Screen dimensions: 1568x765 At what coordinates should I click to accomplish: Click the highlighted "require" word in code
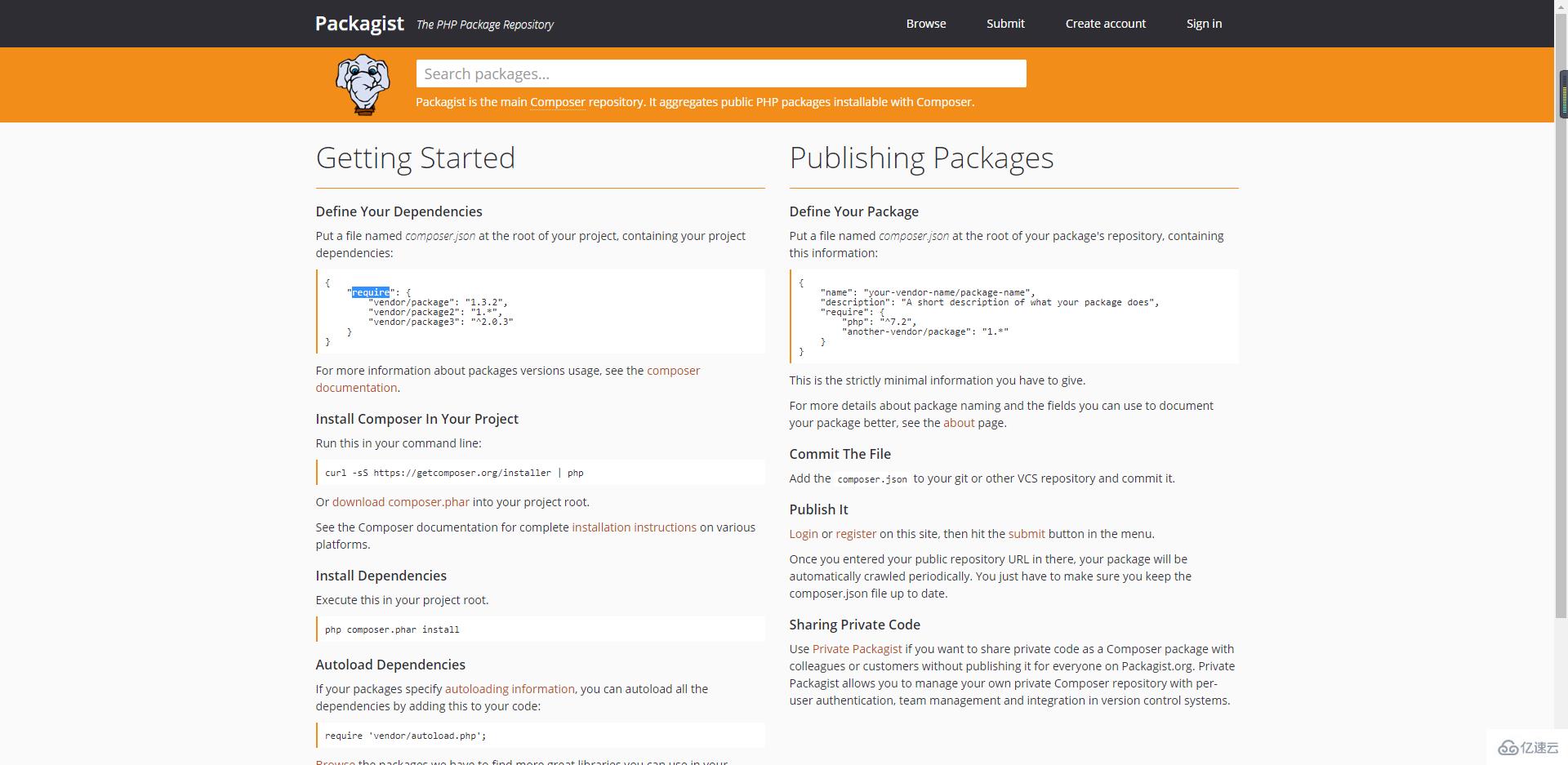coord(371,292)
